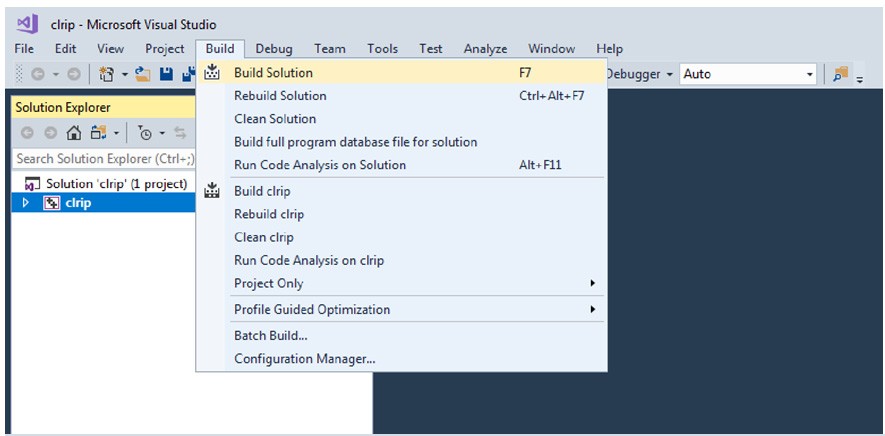This screenshot has width=885, height=436.
Task: Open the Debug menu
Action: click(274, 48)
